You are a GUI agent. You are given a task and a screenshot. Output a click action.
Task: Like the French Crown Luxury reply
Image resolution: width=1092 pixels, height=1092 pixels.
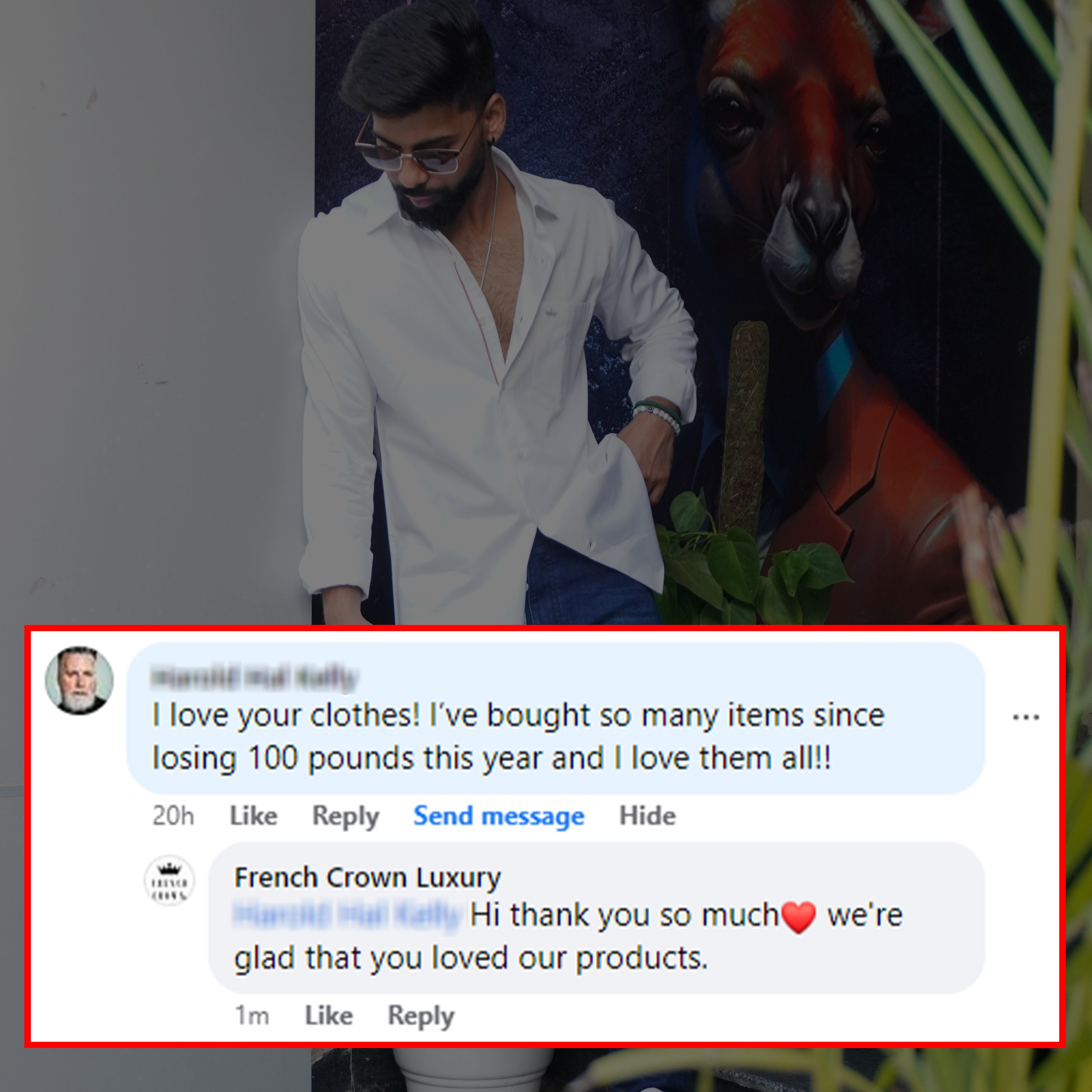[329, 1016]
